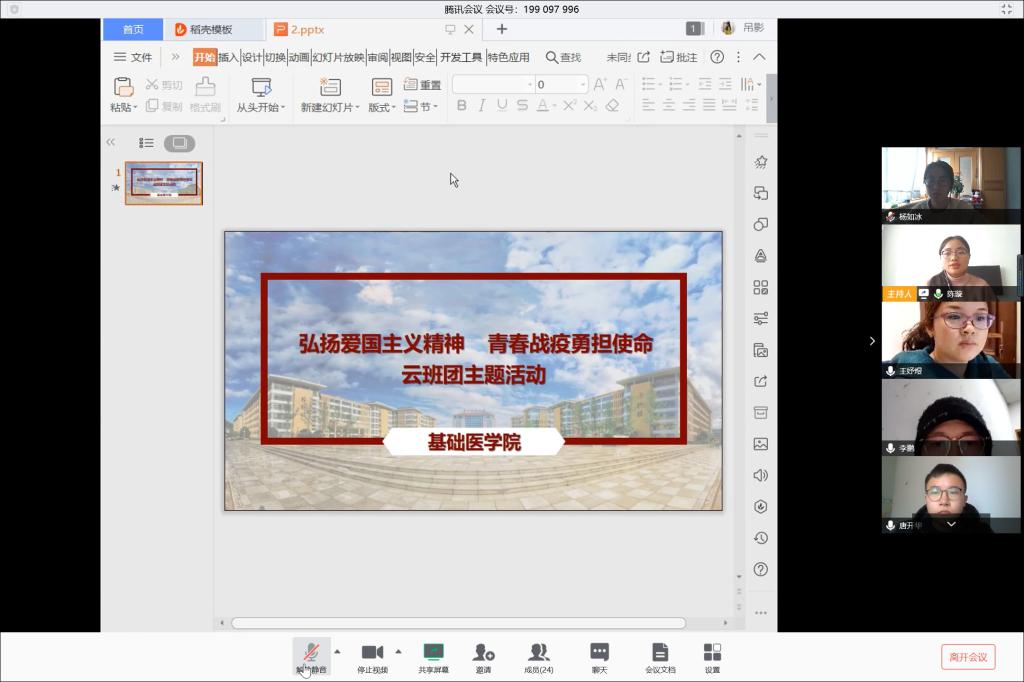Toggle the 共享屏幕 screen sharing button

(433, 653)
